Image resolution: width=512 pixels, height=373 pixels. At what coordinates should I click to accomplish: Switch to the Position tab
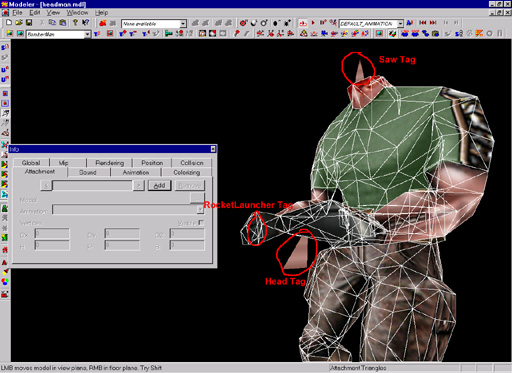pyautogui.click(x=152, y=163)
